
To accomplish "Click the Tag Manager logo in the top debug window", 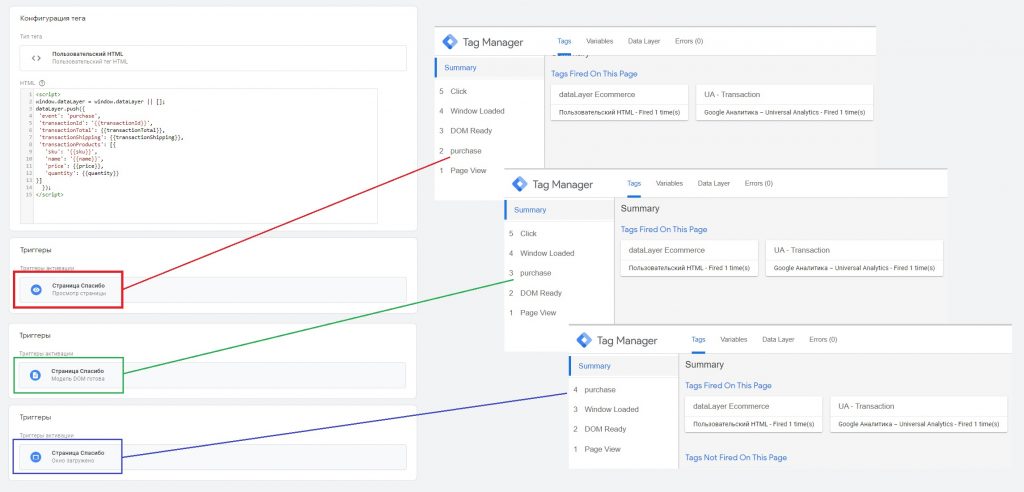I will [x=450, y=42].
